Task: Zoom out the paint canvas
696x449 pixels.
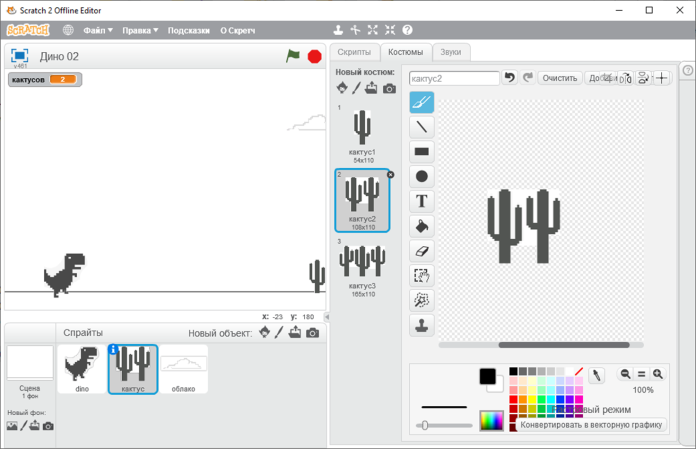Action: (x=625, y=374)
